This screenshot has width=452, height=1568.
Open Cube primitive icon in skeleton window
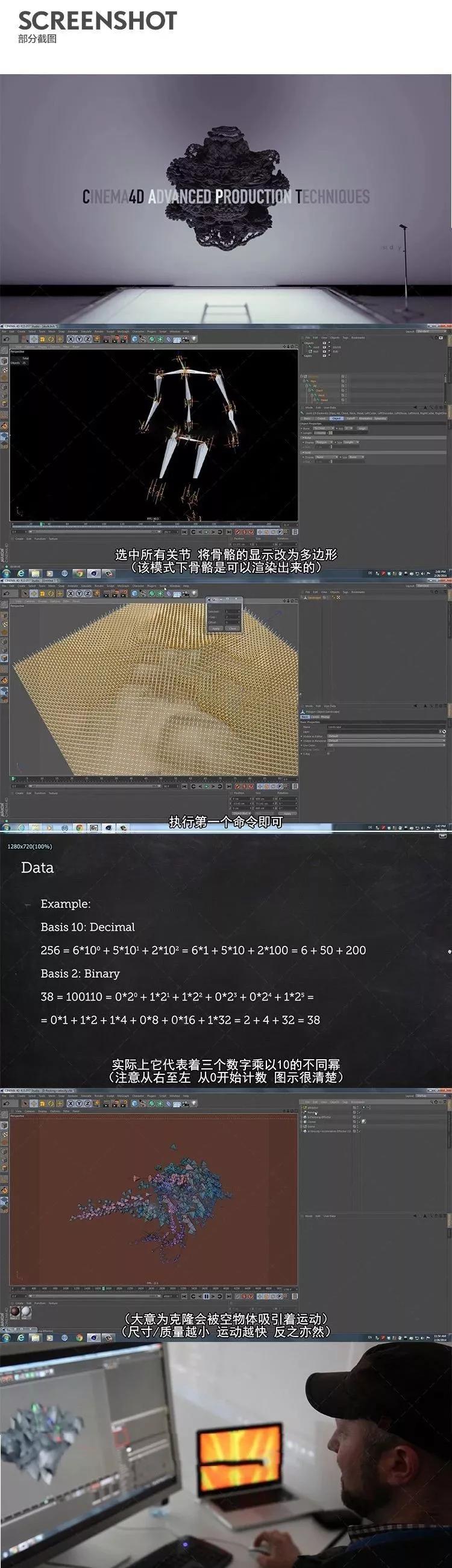coord(134,339)
